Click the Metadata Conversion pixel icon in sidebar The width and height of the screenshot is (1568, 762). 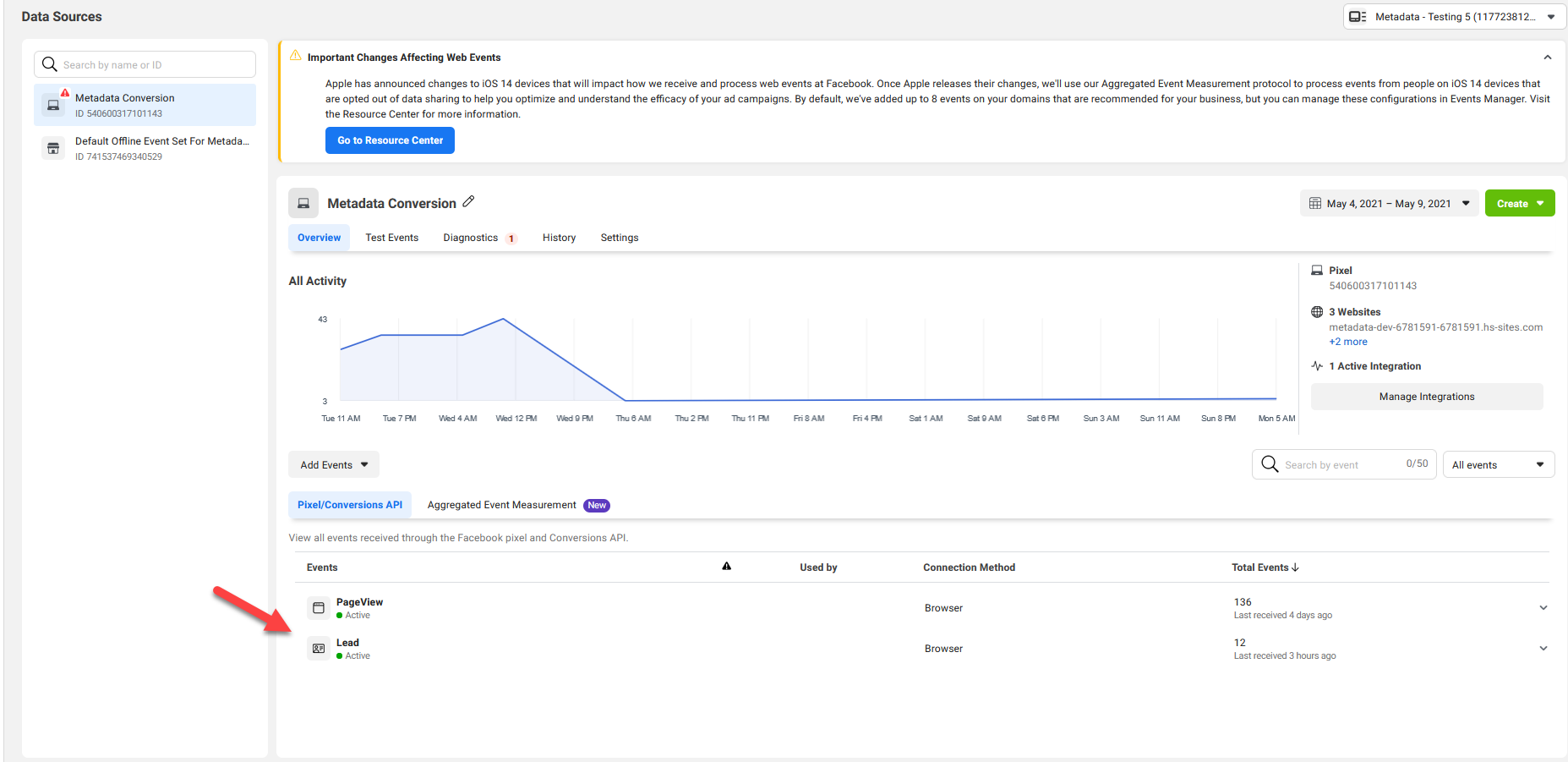click(53, 105)
